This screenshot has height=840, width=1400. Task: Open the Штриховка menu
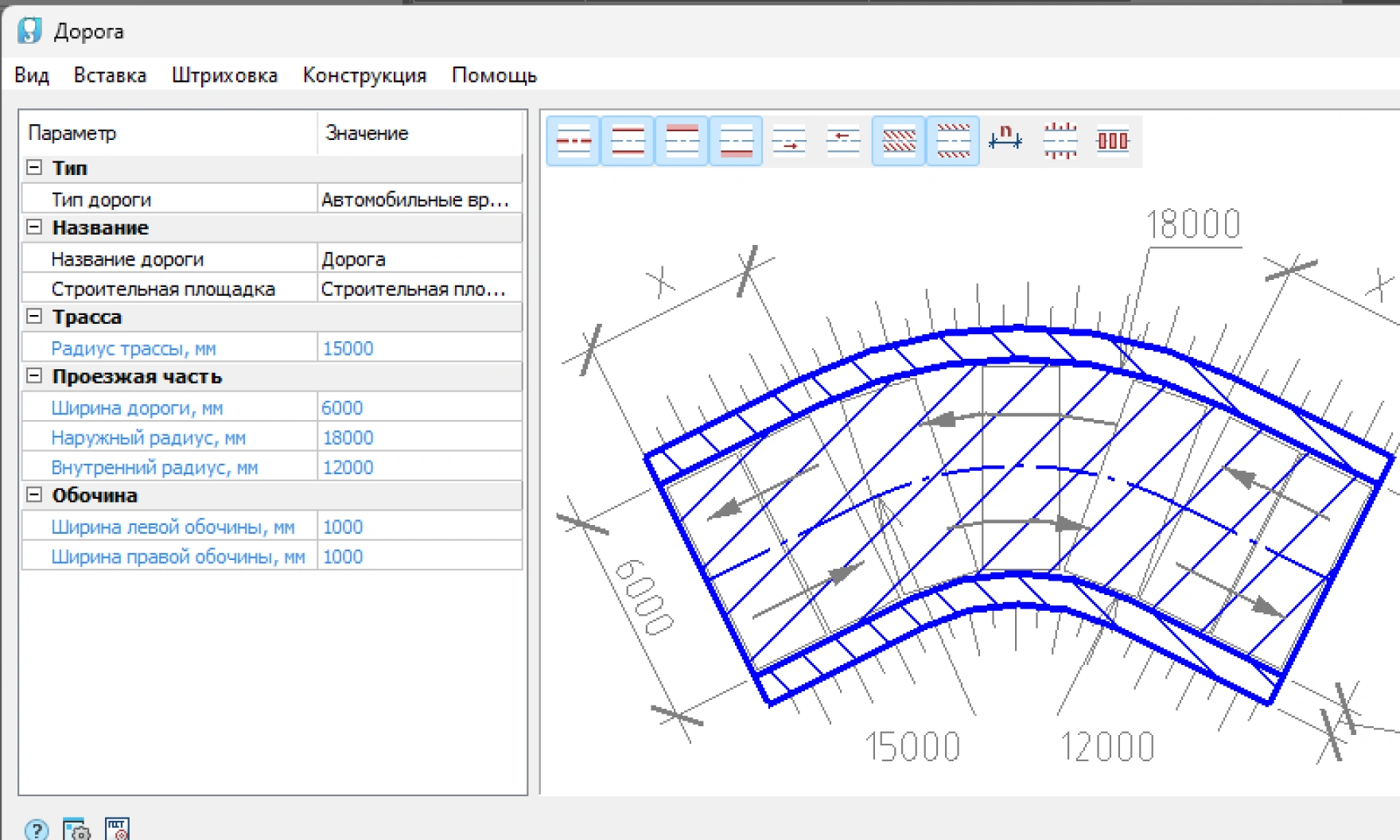pyautogui.click(x=224, y=76)
